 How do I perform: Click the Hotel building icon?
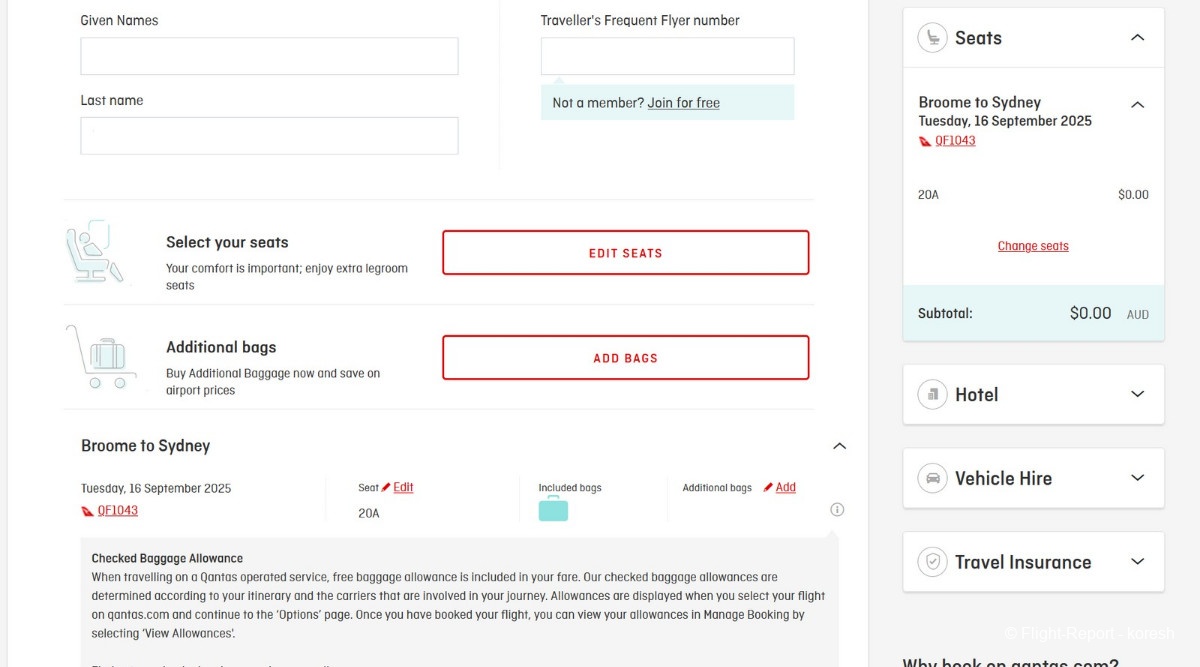(933, 394)
